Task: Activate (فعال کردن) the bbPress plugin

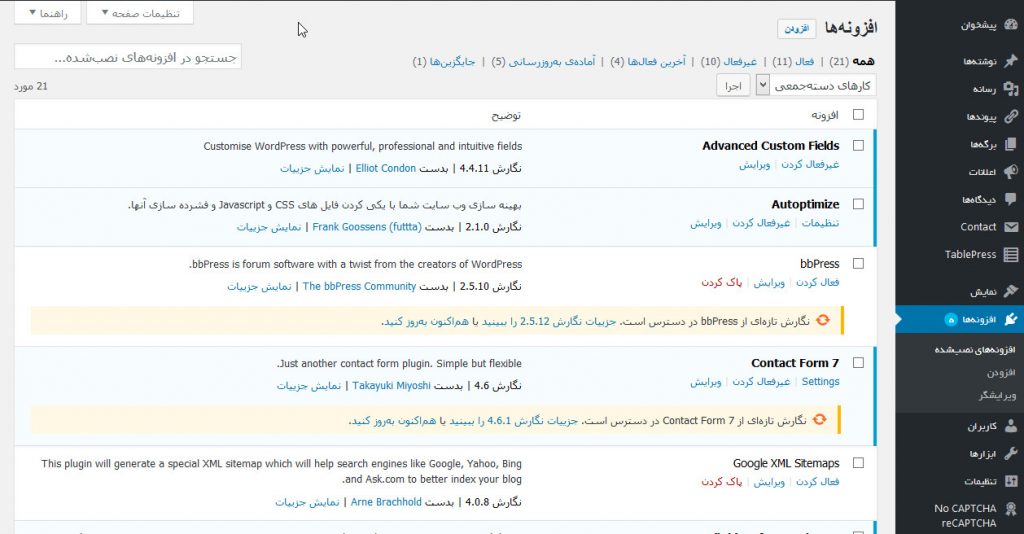Action: click(818, 283)
